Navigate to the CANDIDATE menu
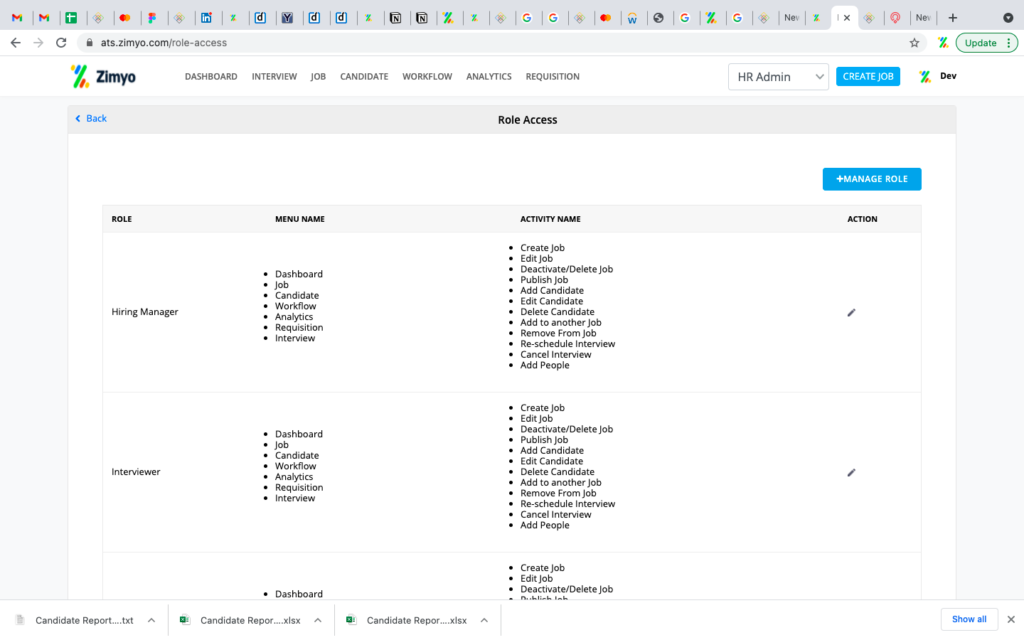The height and width of the screenshot is (640, 1024). (364, 76)
